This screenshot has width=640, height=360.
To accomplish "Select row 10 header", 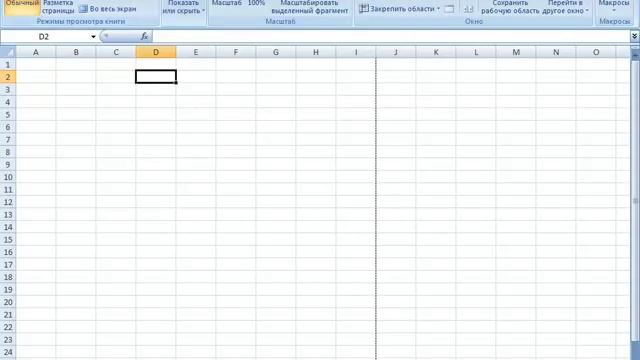I will pos(8,177).
